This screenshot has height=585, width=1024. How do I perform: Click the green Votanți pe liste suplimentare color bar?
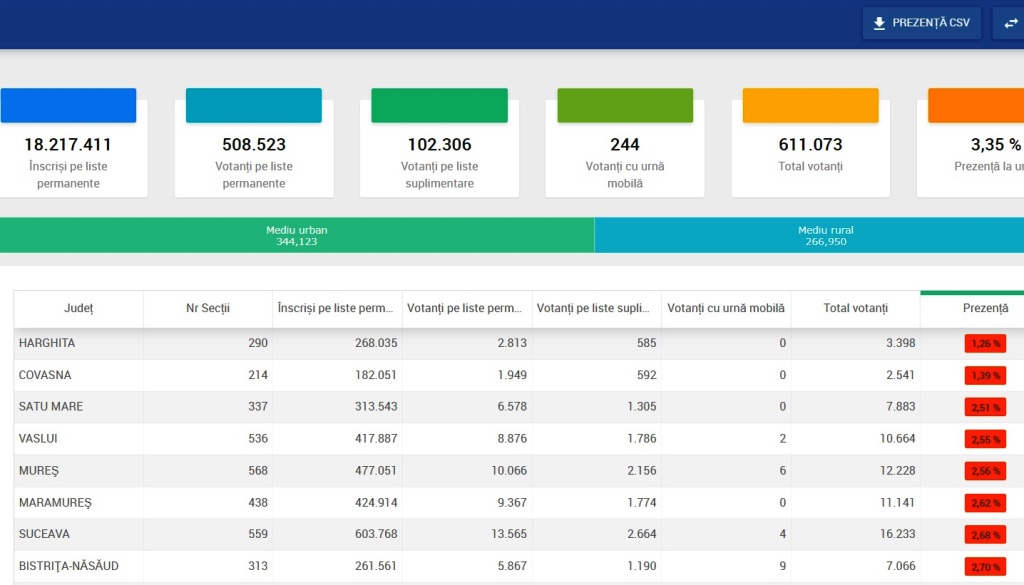pos(440,105)
